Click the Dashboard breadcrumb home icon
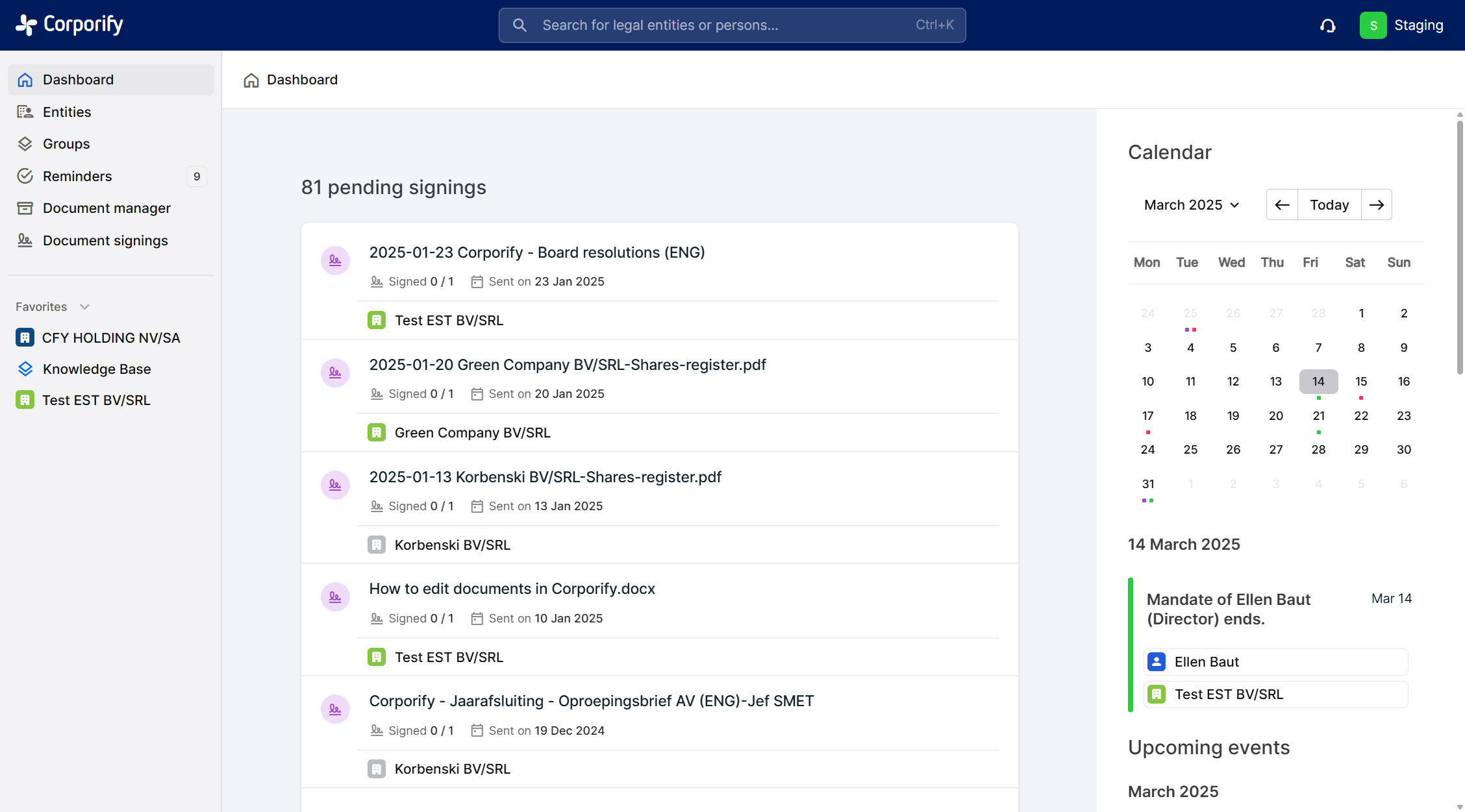 [251, 80]
